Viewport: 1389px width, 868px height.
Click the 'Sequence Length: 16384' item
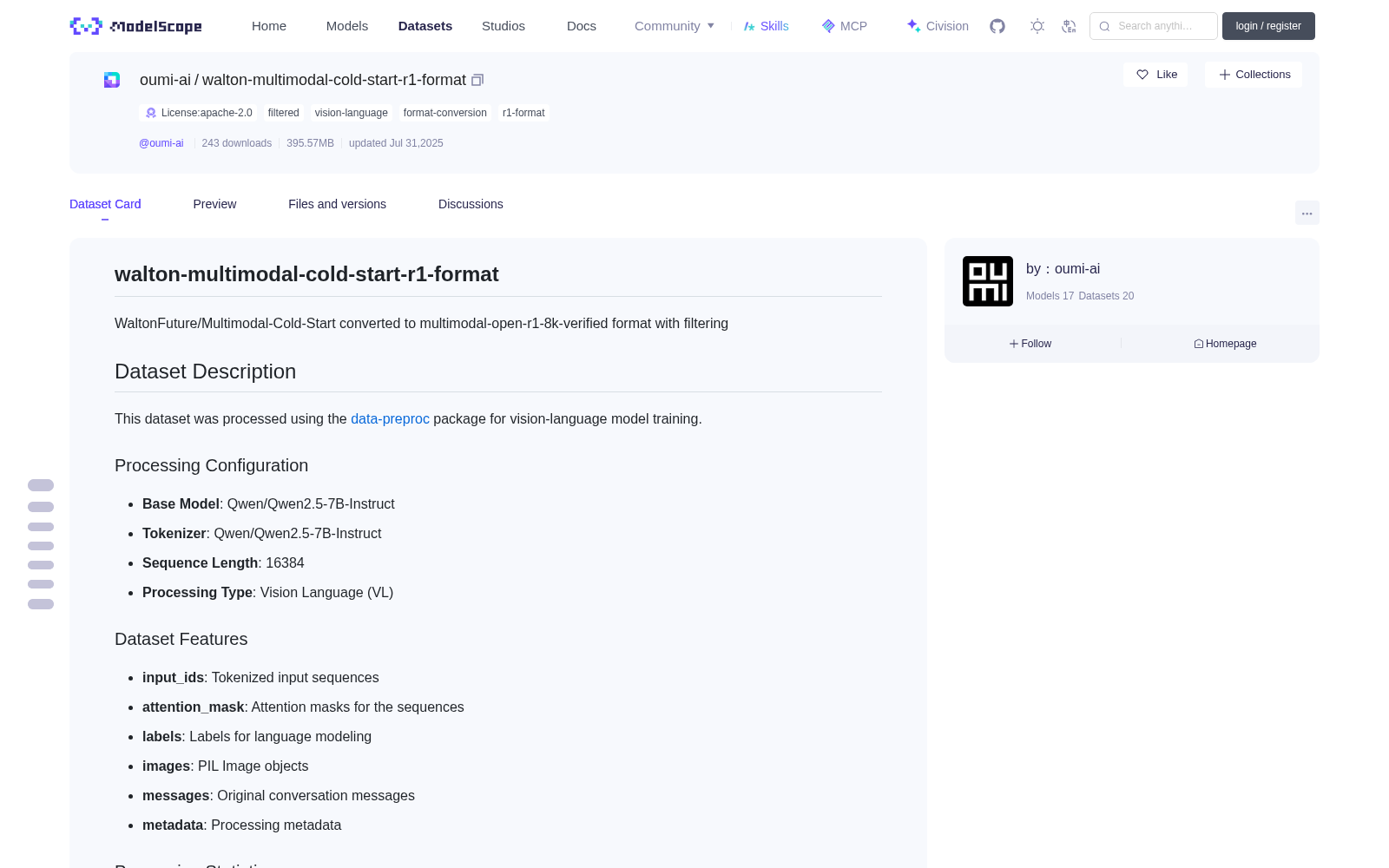click(x=223, y=562)
